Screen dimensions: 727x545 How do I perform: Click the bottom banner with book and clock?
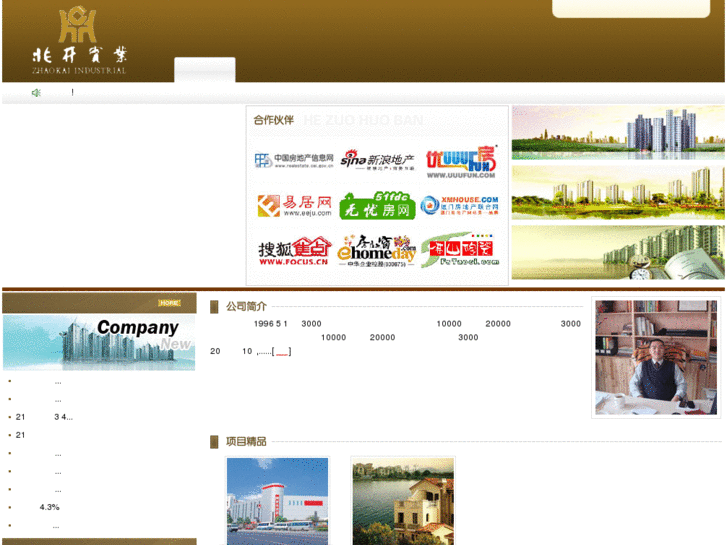(618, 252)
